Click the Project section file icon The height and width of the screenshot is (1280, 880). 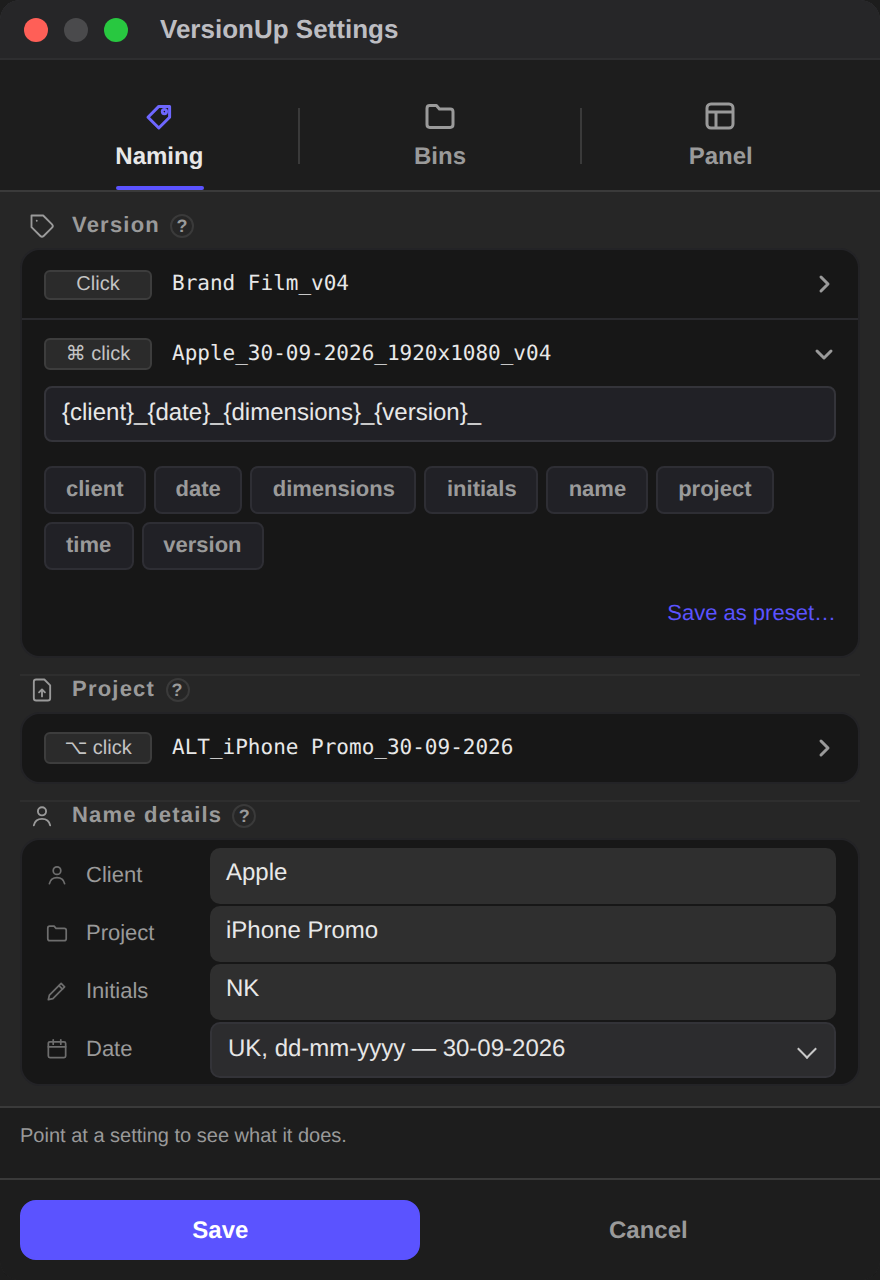(x=42, y=690)
